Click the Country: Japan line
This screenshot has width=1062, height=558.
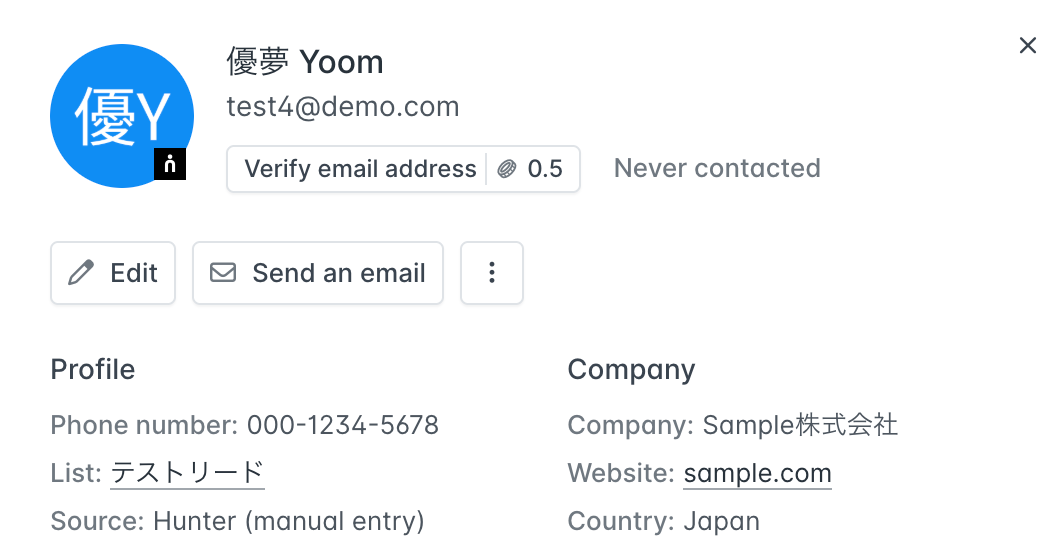[664, 521]
